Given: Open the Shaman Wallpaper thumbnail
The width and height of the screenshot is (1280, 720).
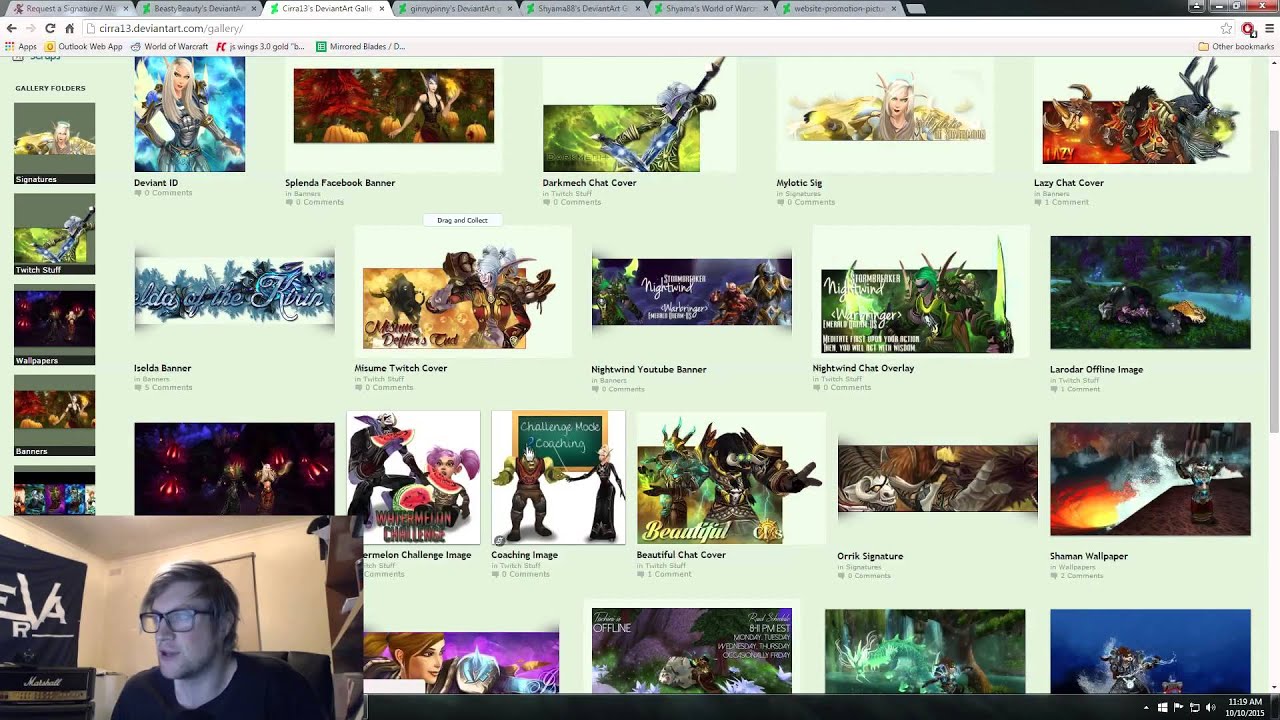Looking at the screenshot, I should pos(1150,479).
